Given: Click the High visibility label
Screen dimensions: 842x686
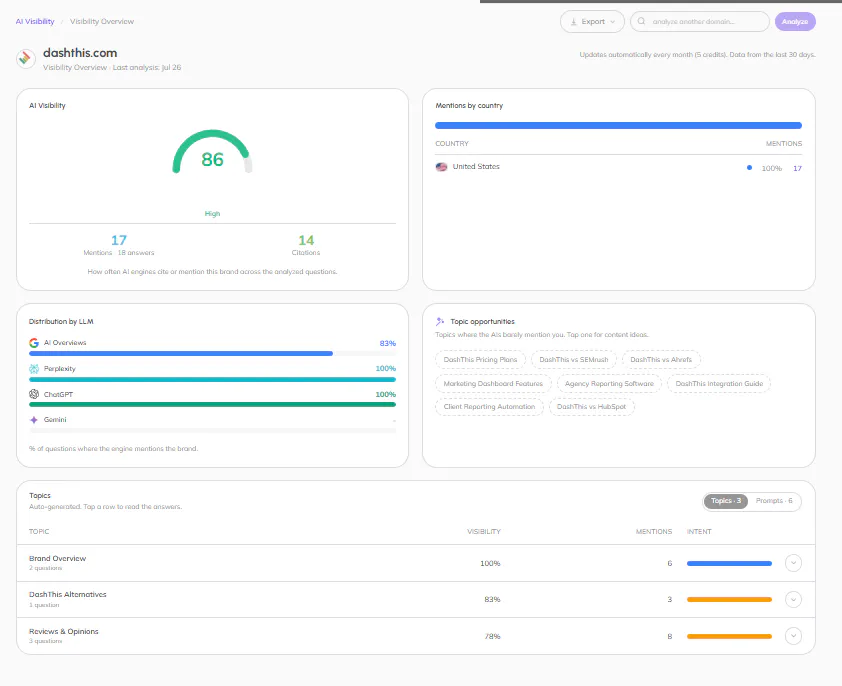Looking at the screenshot, I should [x=212, y=214].
